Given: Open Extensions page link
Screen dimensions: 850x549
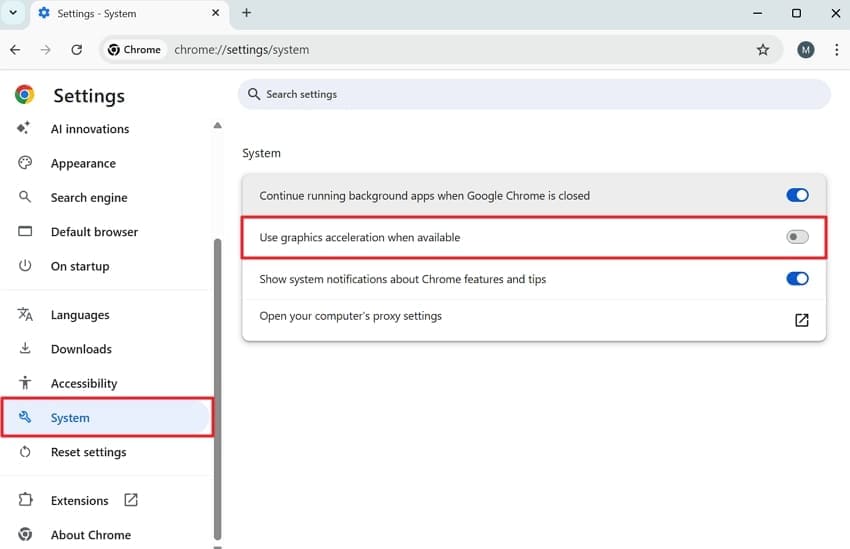Looking at the screenshot, I should tap(80, 500).
